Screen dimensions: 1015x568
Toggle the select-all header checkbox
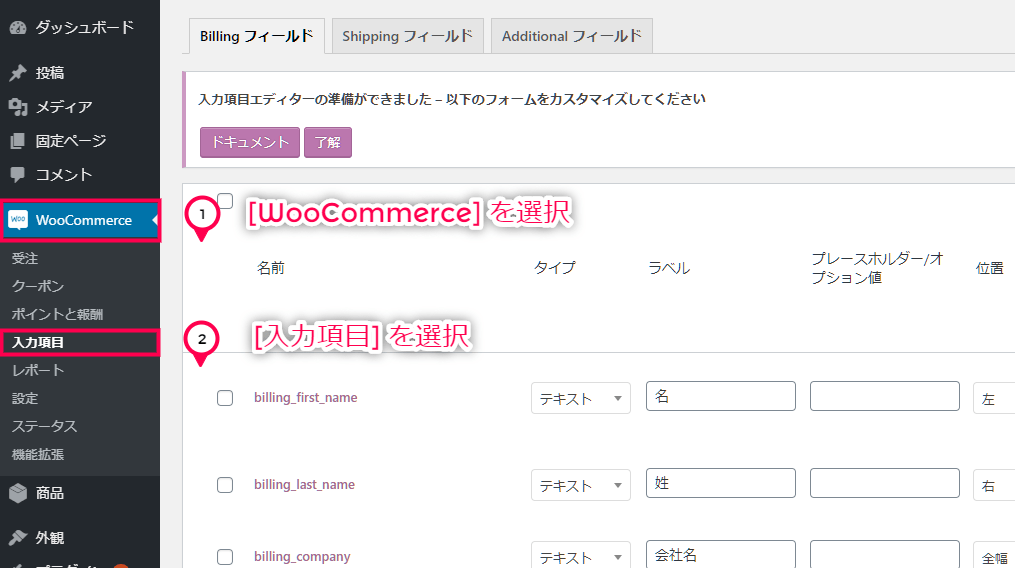225,201
